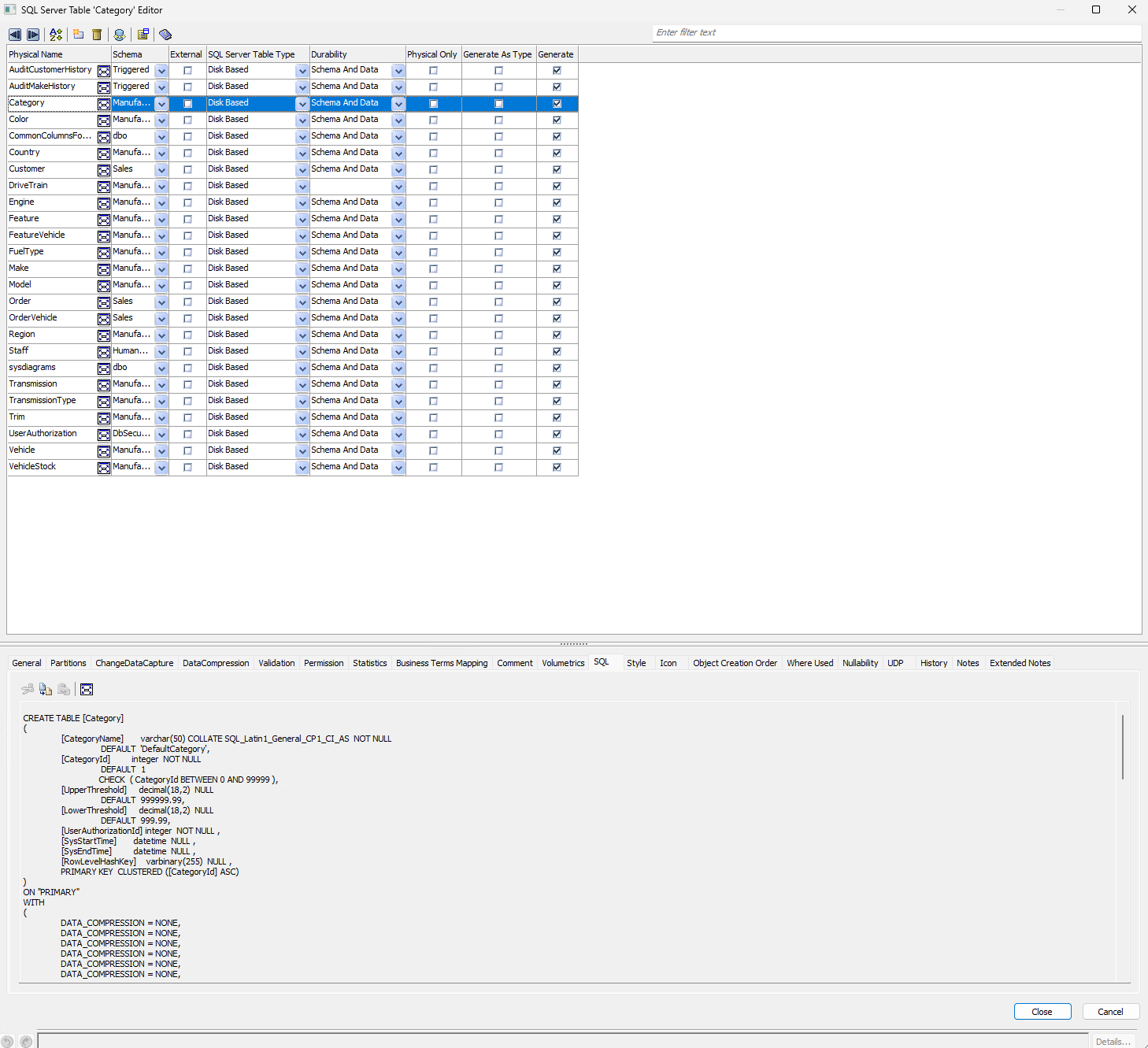Go to the Volumetrics tab
Image resolution: width=1148 pixels, height=1048 pixels.
(x=563, y=663)
